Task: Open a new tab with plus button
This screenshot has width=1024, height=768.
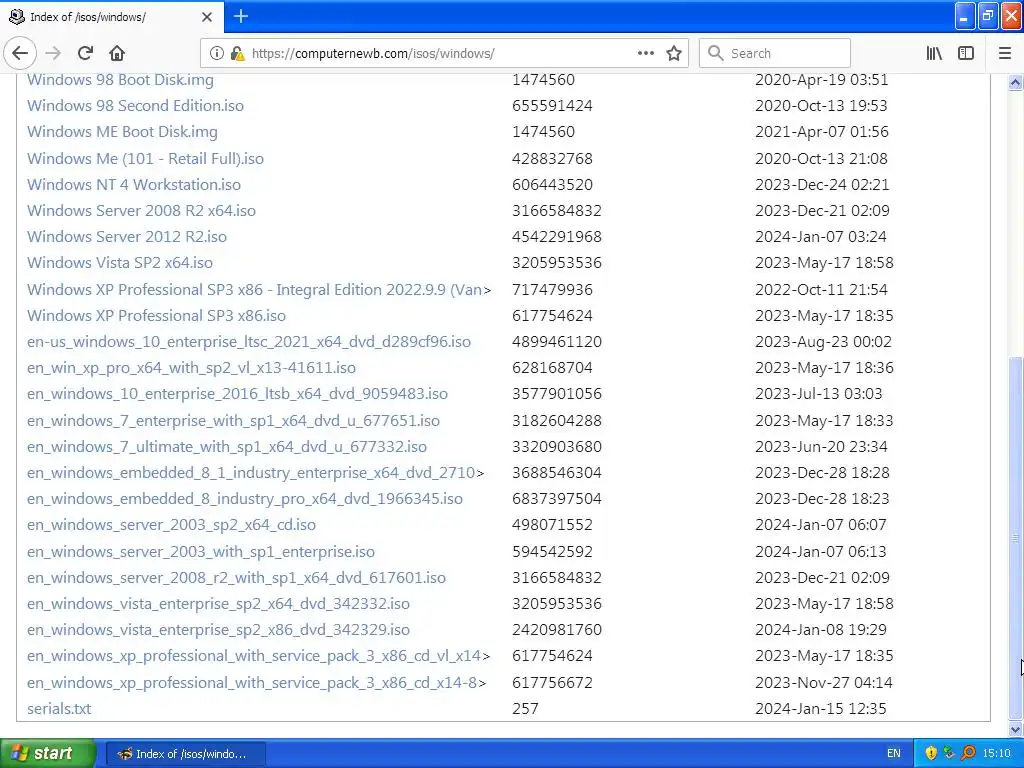Action: click(x=240, y=16)
